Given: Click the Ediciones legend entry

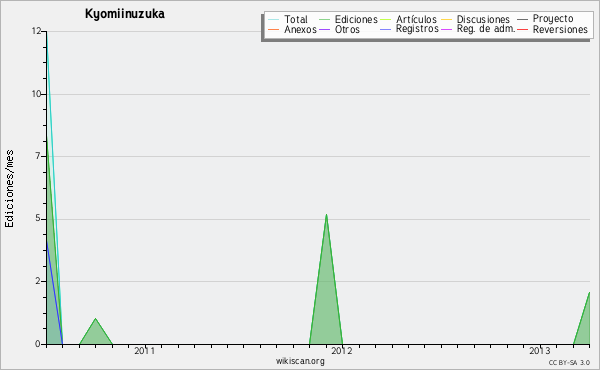Looking at the screenshot, I should [x=356, y=19].
